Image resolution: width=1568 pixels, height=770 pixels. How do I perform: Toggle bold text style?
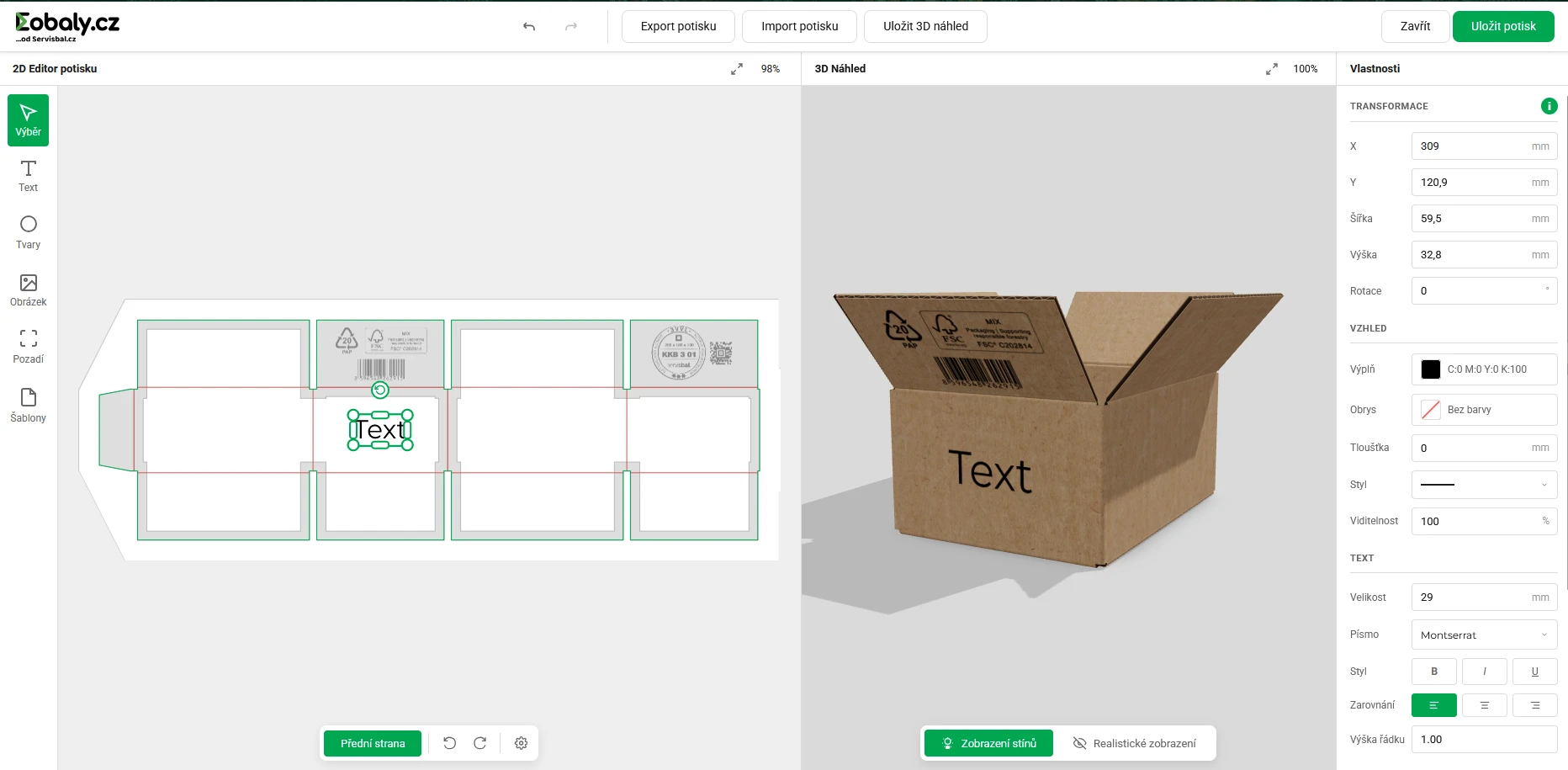coord(1434,672)
